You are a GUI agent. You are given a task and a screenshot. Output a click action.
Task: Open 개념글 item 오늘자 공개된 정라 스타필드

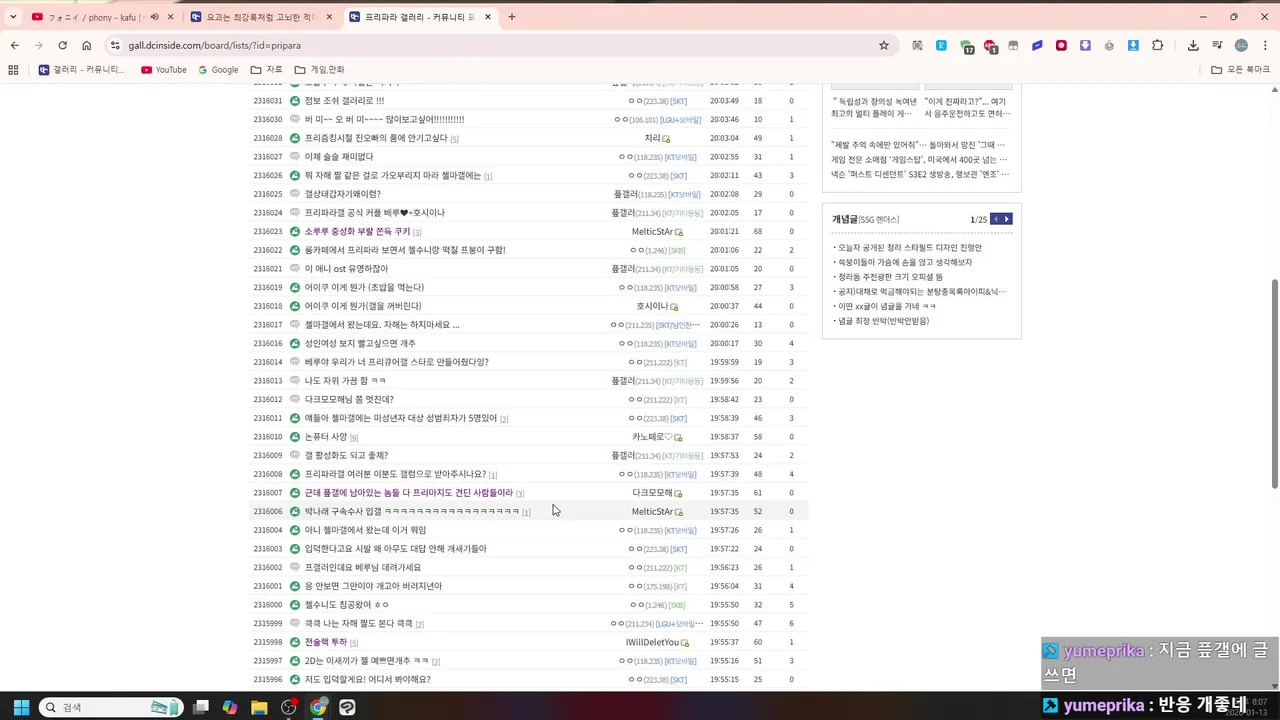910,248
